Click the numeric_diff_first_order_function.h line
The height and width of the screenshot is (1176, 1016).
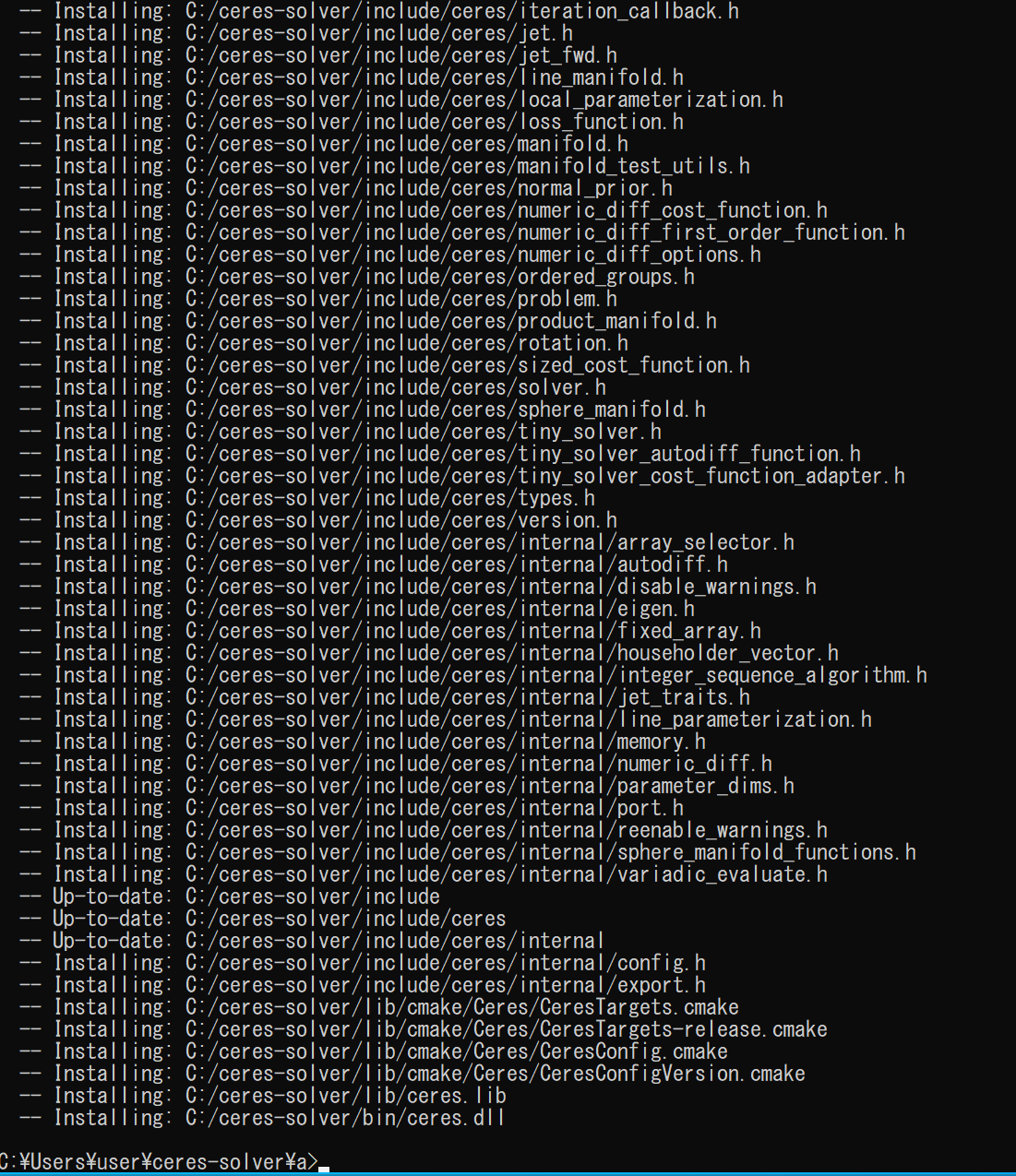461,232
